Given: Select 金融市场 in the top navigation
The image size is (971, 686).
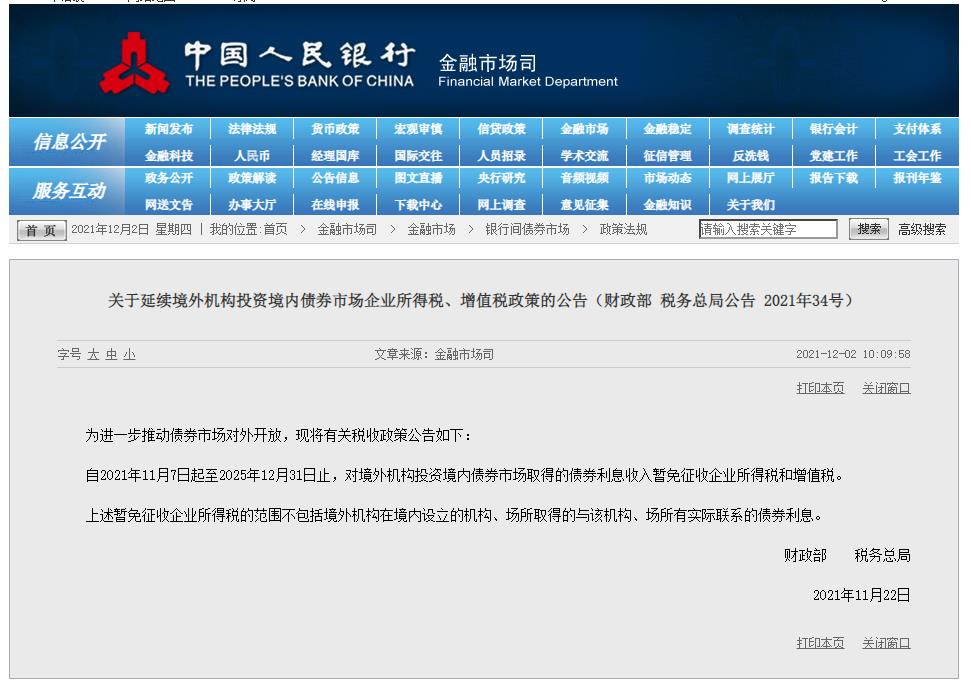Looking at the screenshot, I should click(x=584, y=128).
